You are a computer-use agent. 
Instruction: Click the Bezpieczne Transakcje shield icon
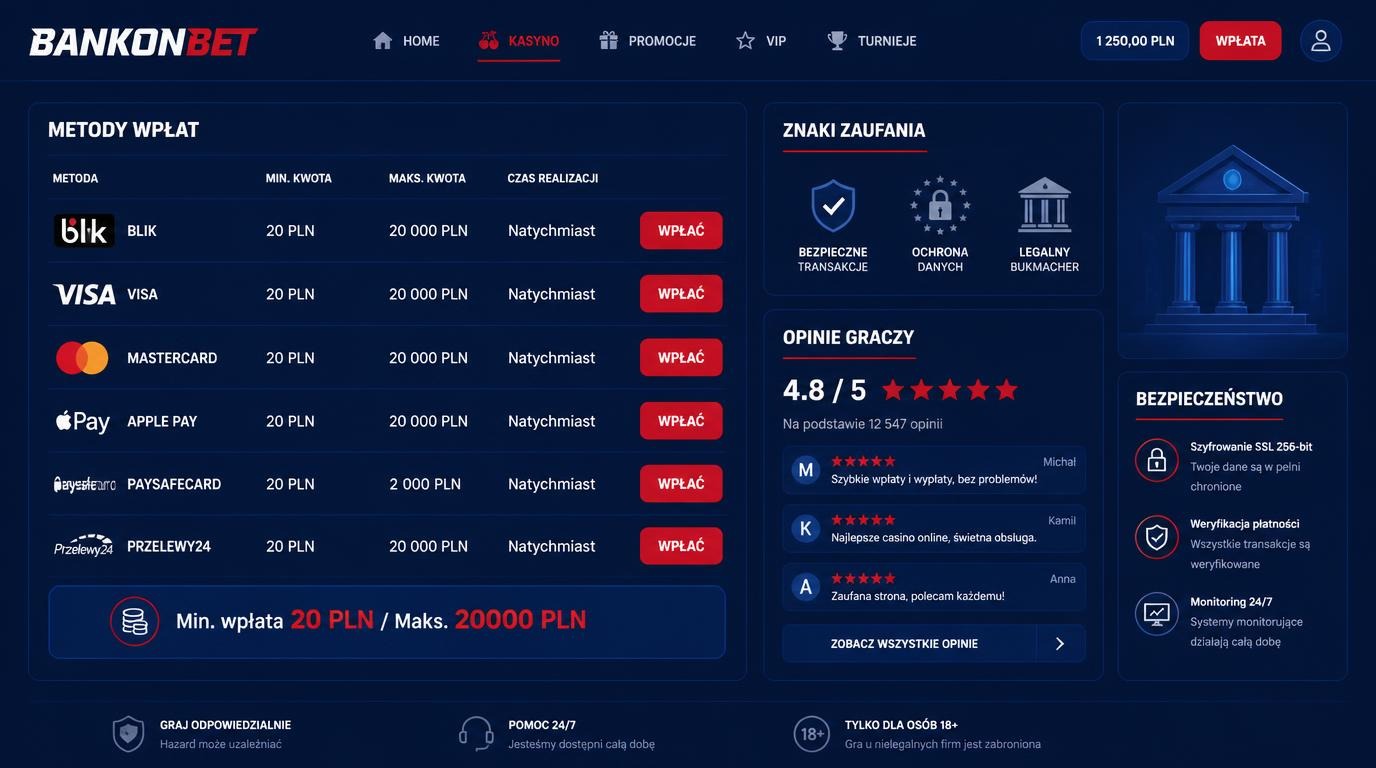pos(833,206)
